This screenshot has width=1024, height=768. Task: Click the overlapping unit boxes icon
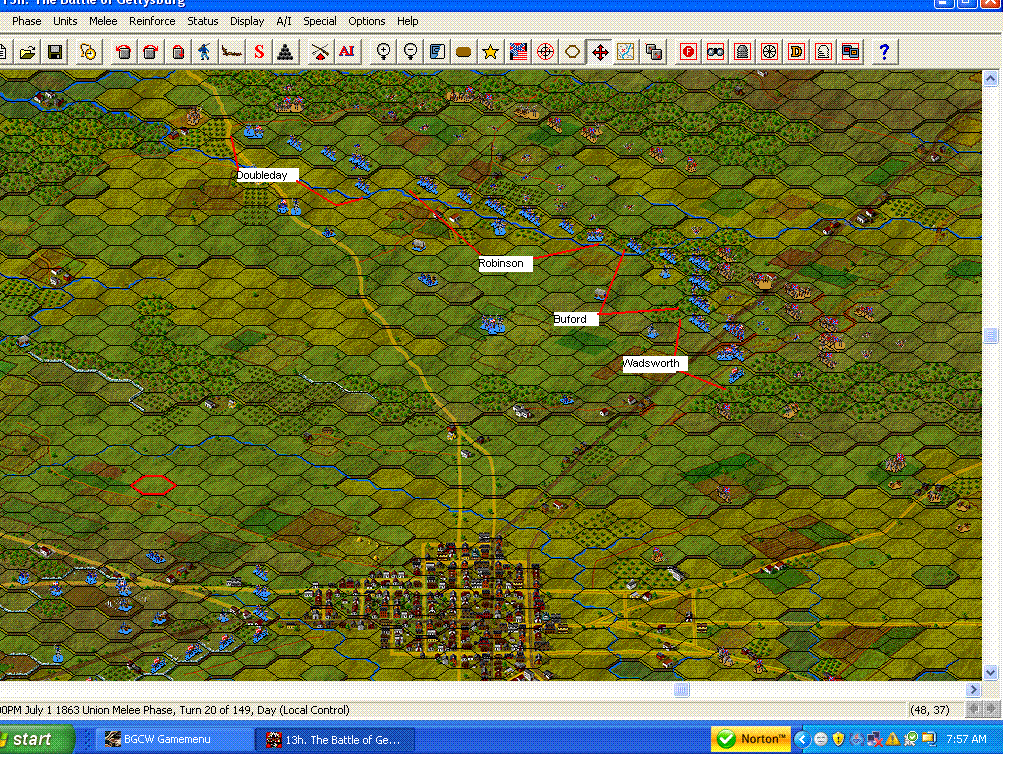[x=850, y=52]
